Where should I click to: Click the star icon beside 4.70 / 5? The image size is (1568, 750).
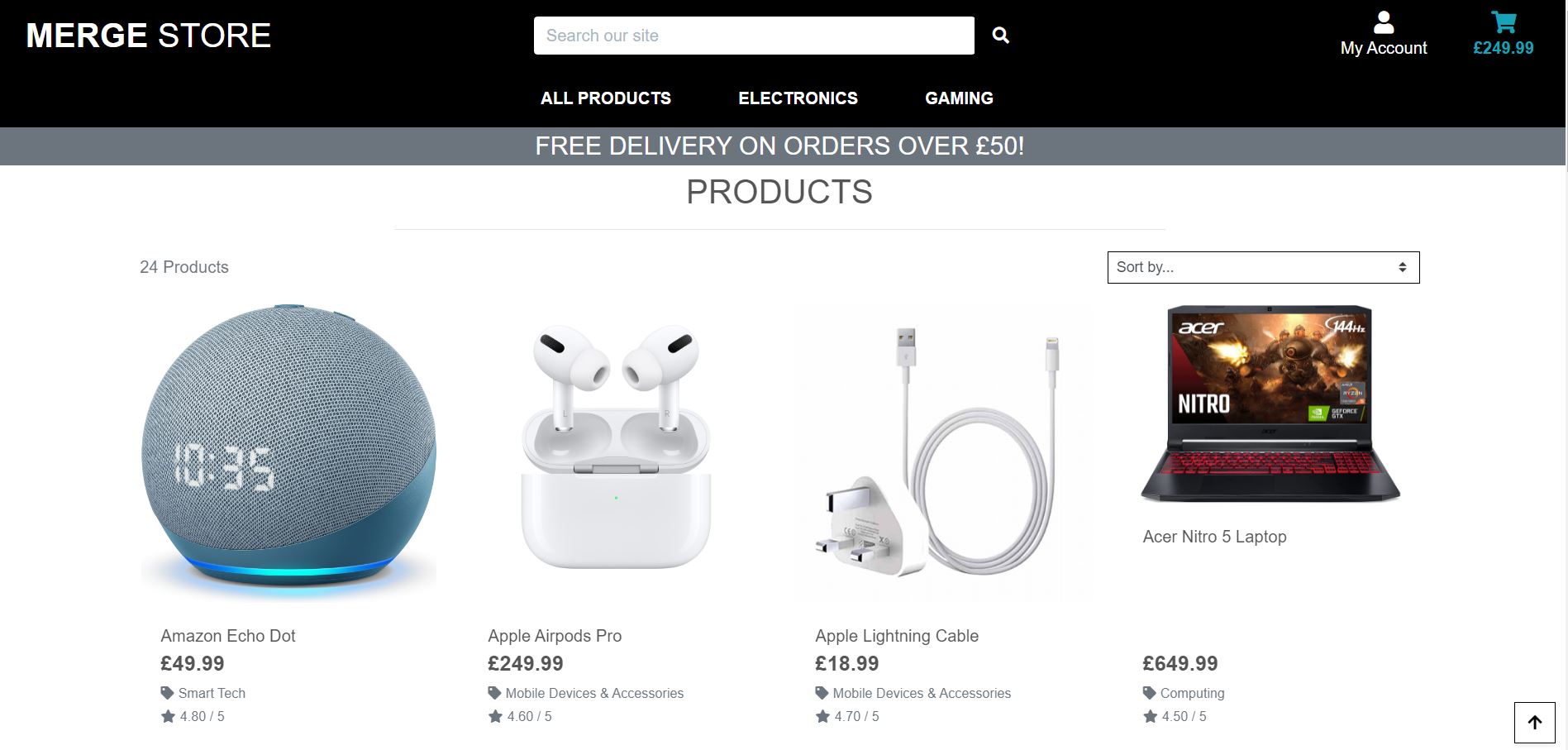(822, 716)
